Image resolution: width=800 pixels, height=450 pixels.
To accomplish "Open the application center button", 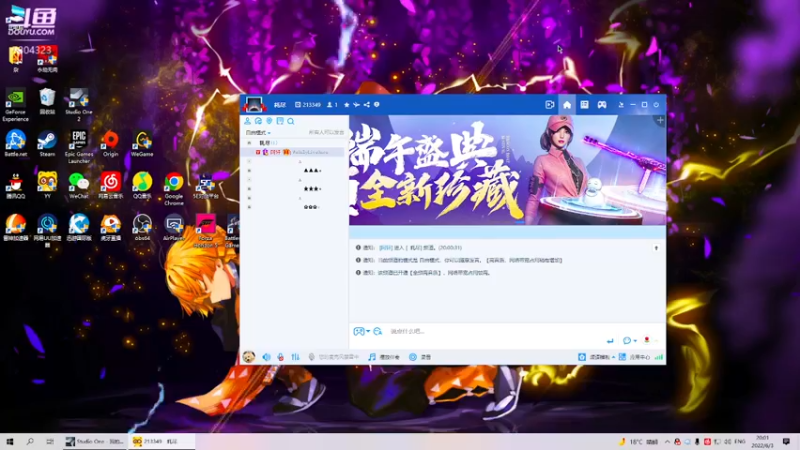I will [x=634, y=357].
